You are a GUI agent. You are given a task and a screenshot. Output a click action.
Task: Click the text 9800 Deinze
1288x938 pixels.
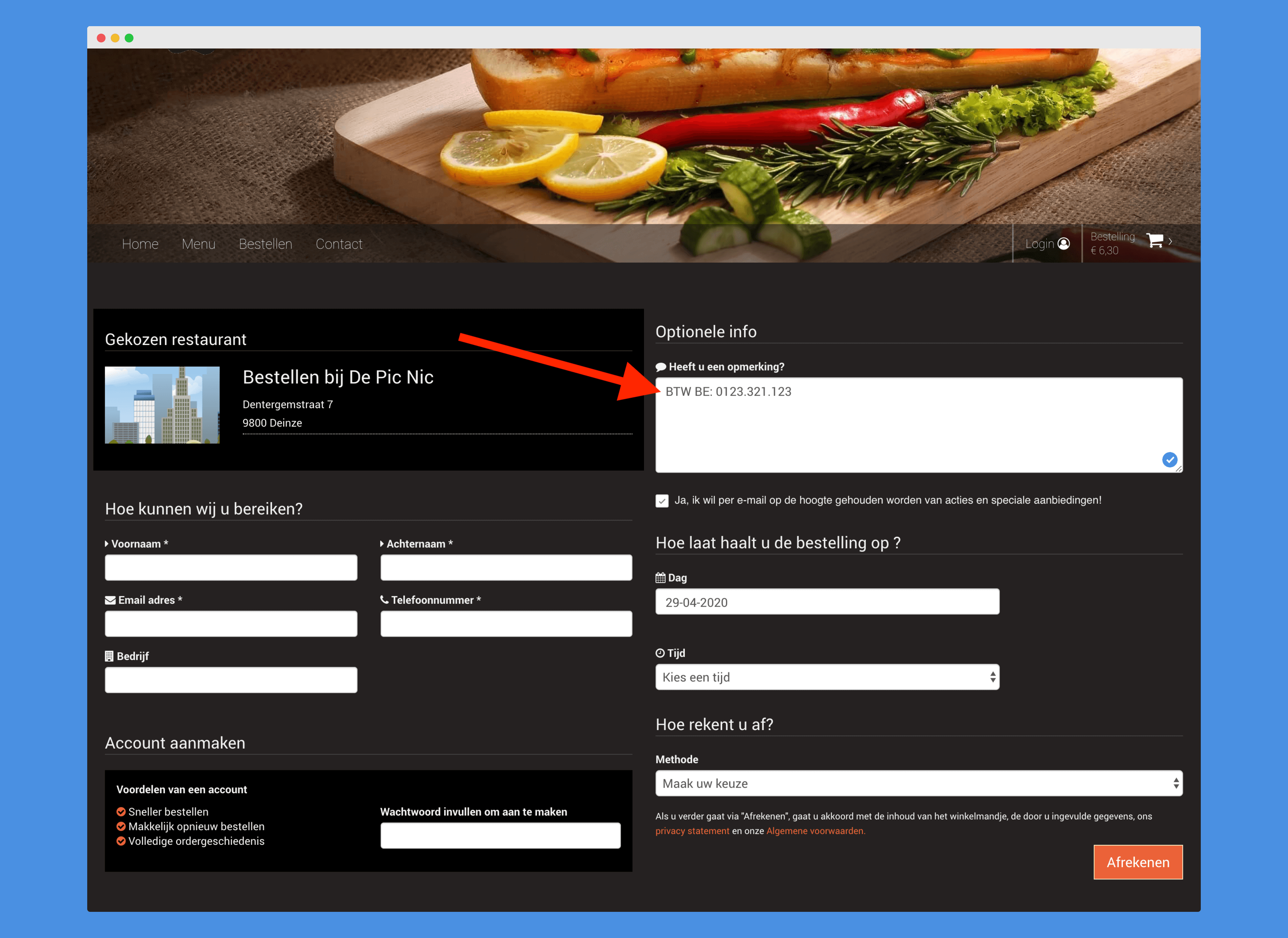point(272,423)
